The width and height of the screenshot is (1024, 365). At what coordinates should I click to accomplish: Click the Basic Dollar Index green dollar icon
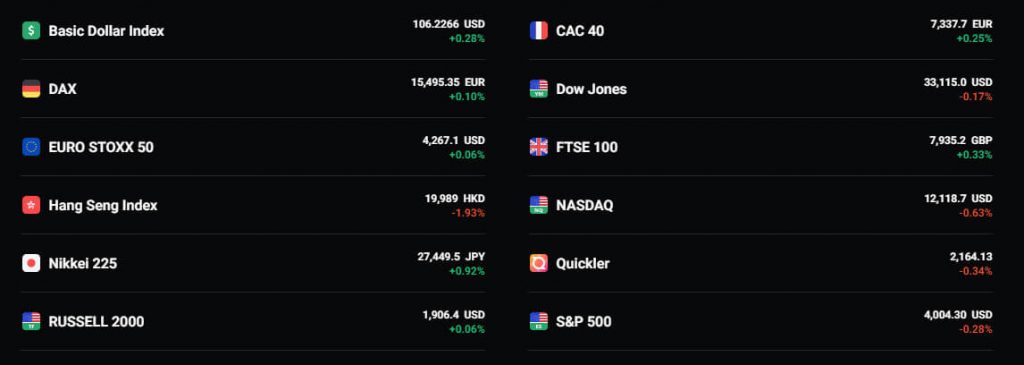tap(31, 31)
